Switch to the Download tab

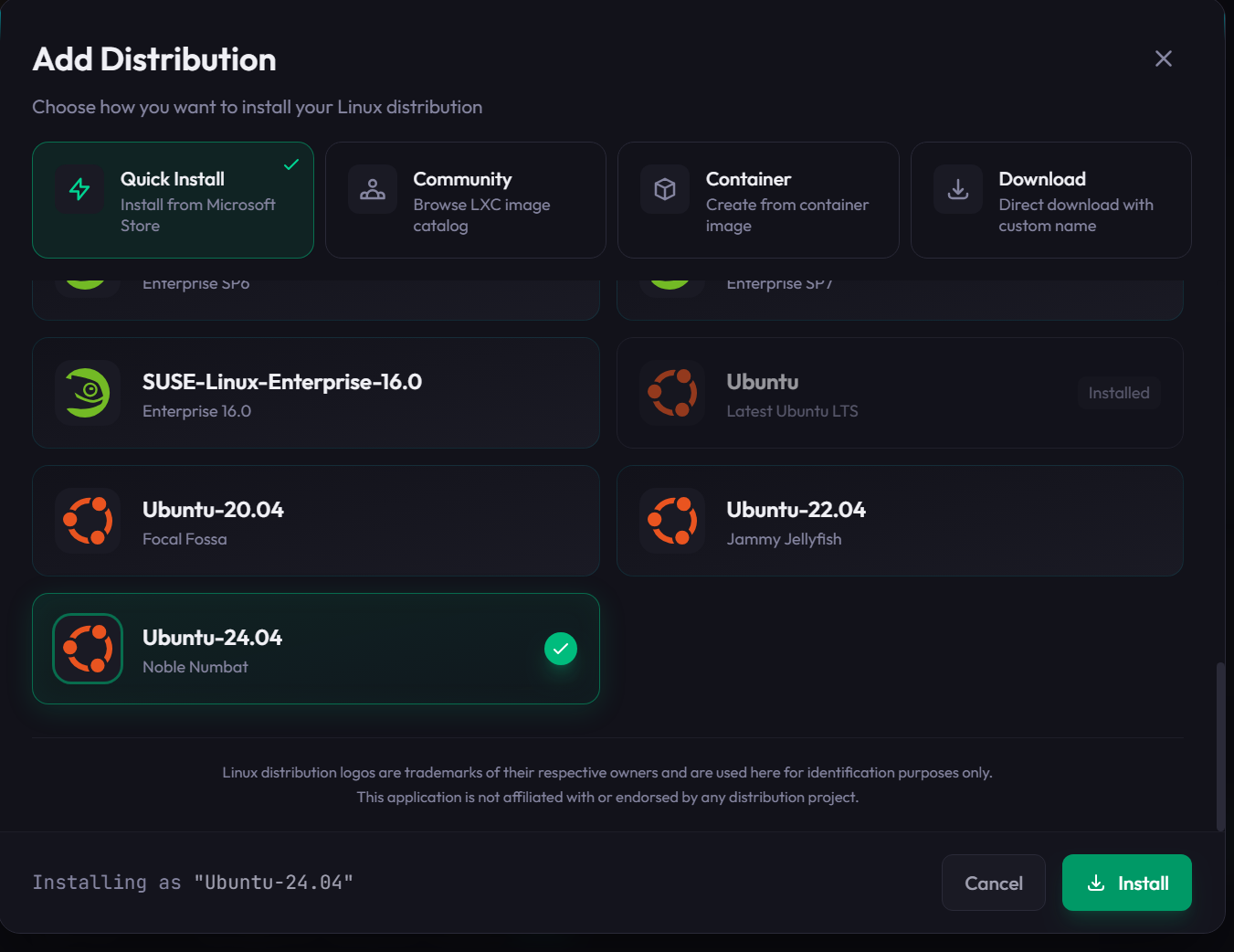point(1050,200)
